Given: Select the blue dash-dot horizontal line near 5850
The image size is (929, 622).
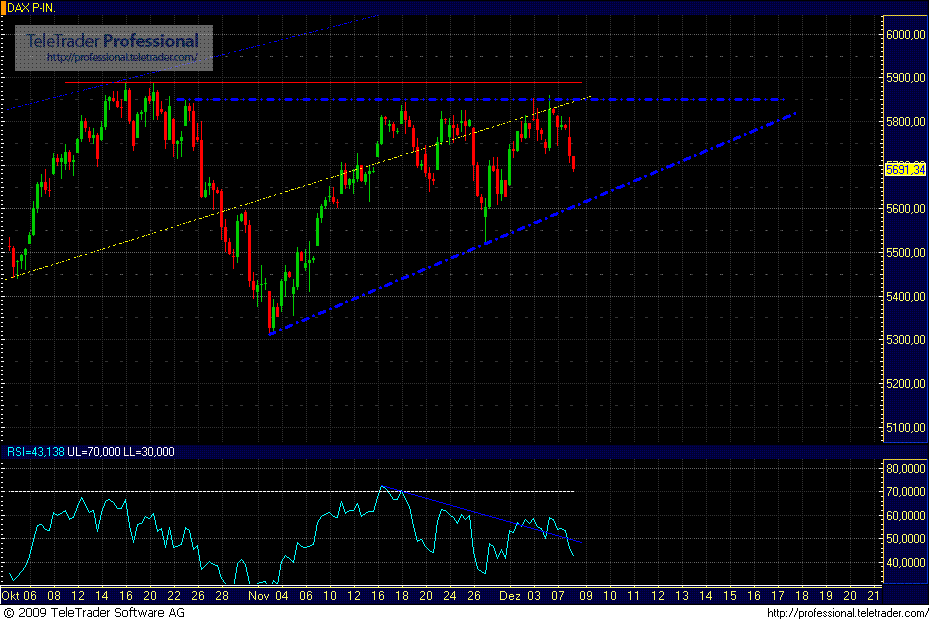Looking at the screenshot, I should [480, 100].
